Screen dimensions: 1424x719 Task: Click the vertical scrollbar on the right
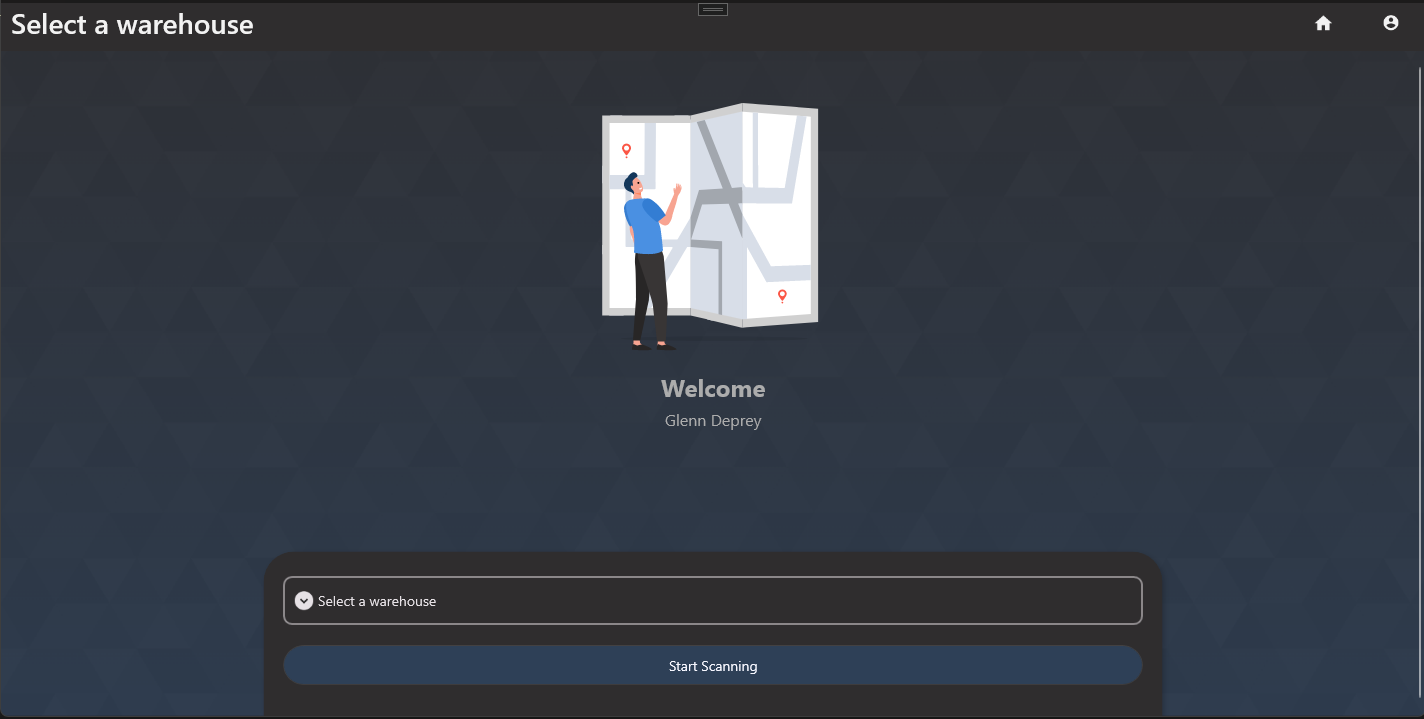click(1420, 380)
